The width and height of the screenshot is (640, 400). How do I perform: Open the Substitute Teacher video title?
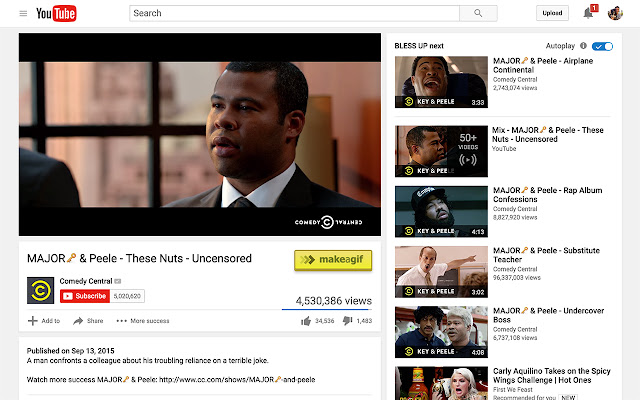(546, 255)
